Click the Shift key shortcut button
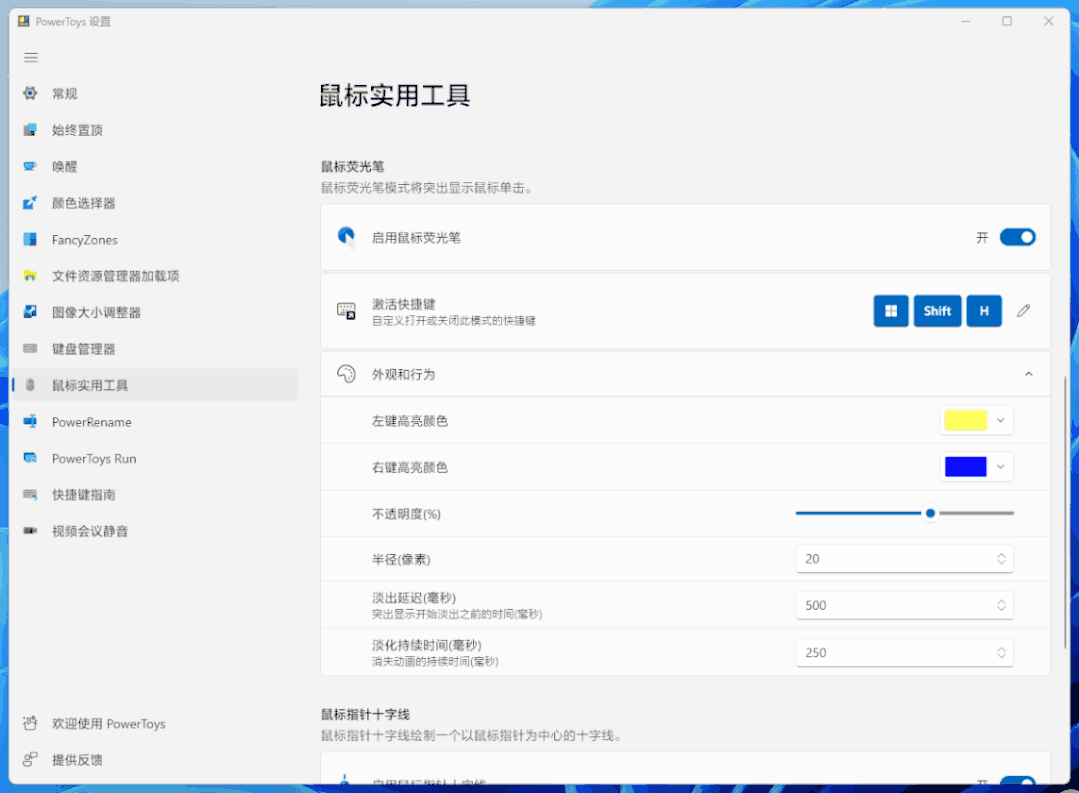1079x793 pixels. [937, 310]
